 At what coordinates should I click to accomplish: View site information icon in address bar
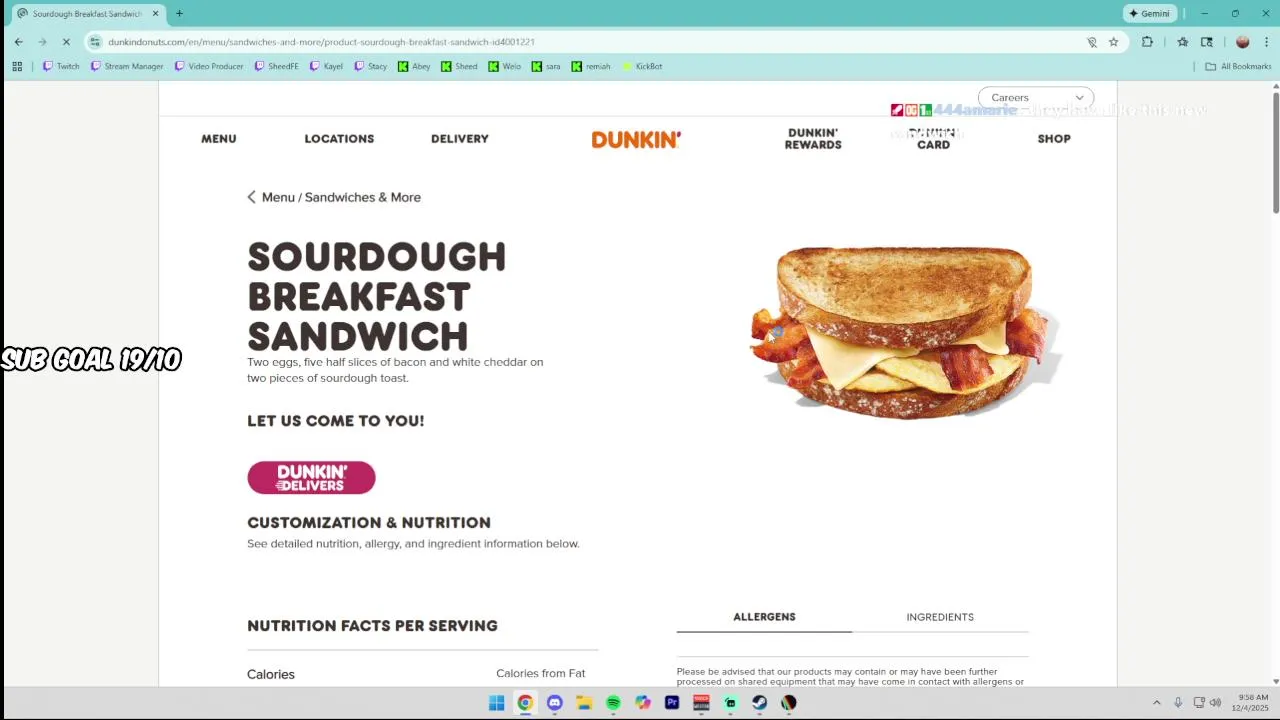tap(95, 42)
